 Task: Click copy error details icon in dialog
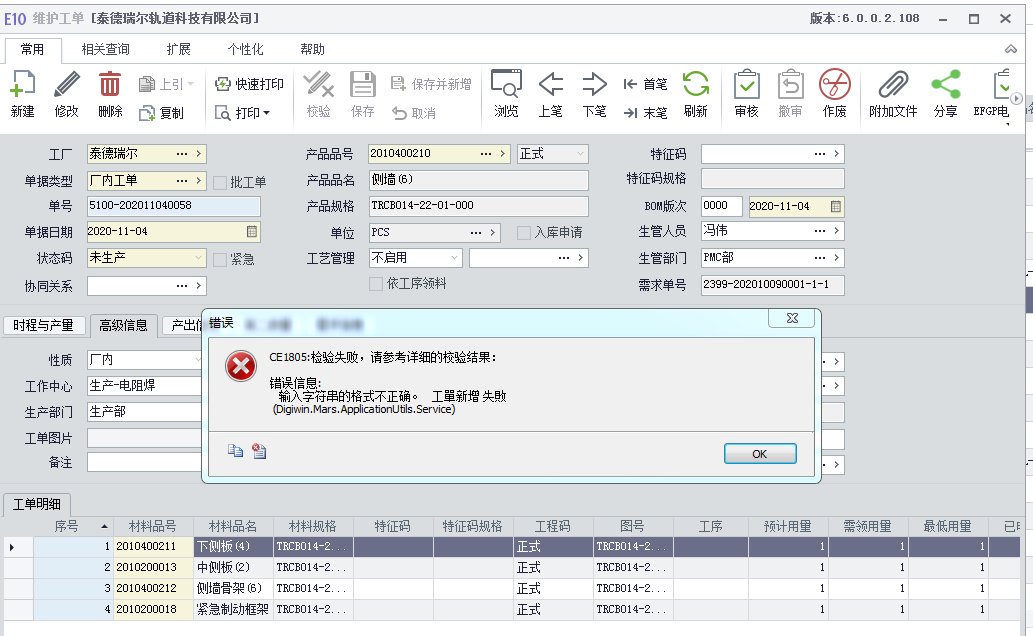(x=259, y=451)
